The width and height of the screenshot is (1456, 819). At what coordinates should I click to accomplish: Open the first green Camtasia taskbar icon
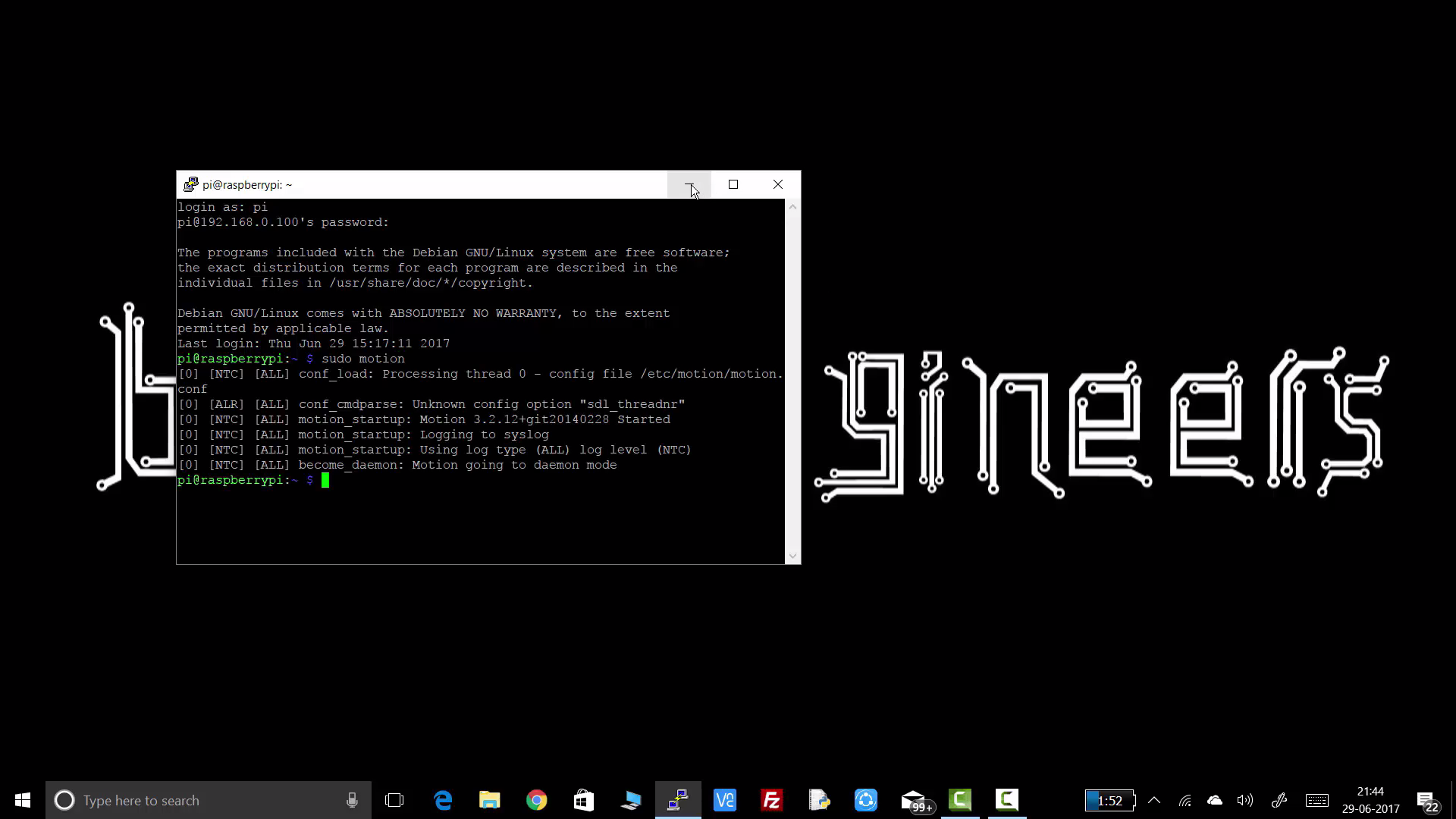960,800
